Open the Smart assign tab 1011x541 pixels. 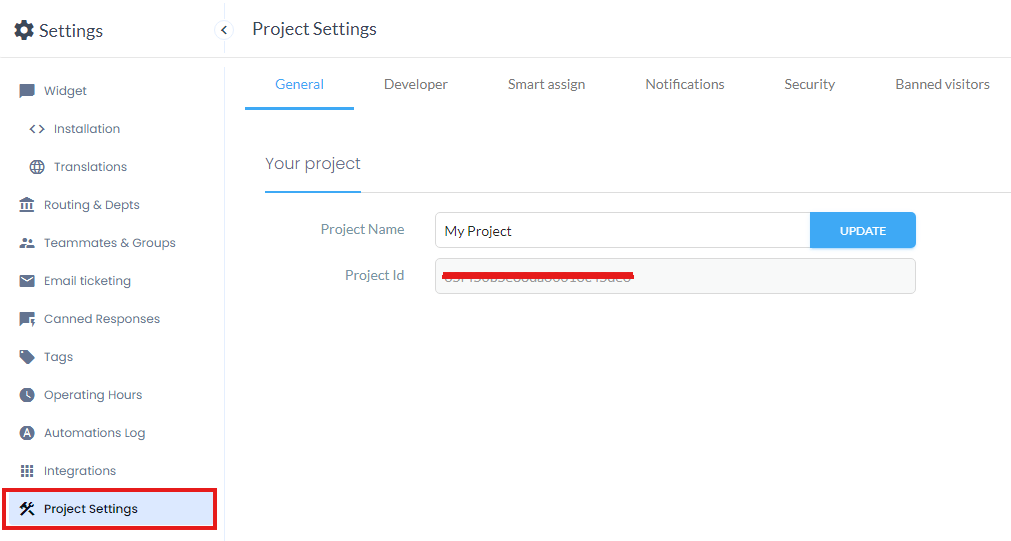click(546, 85)
